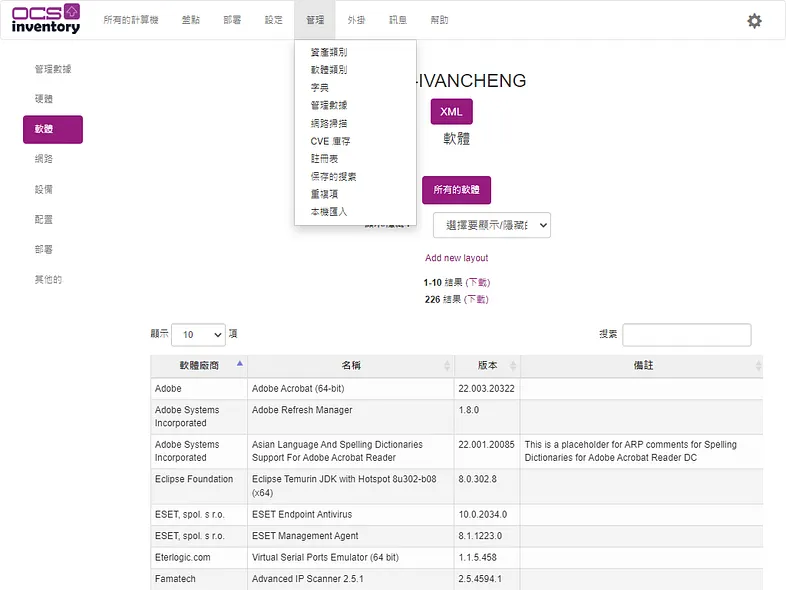Screen dimensions: 786x590
Task: Click the XML export button
Action: pos(451,112)
